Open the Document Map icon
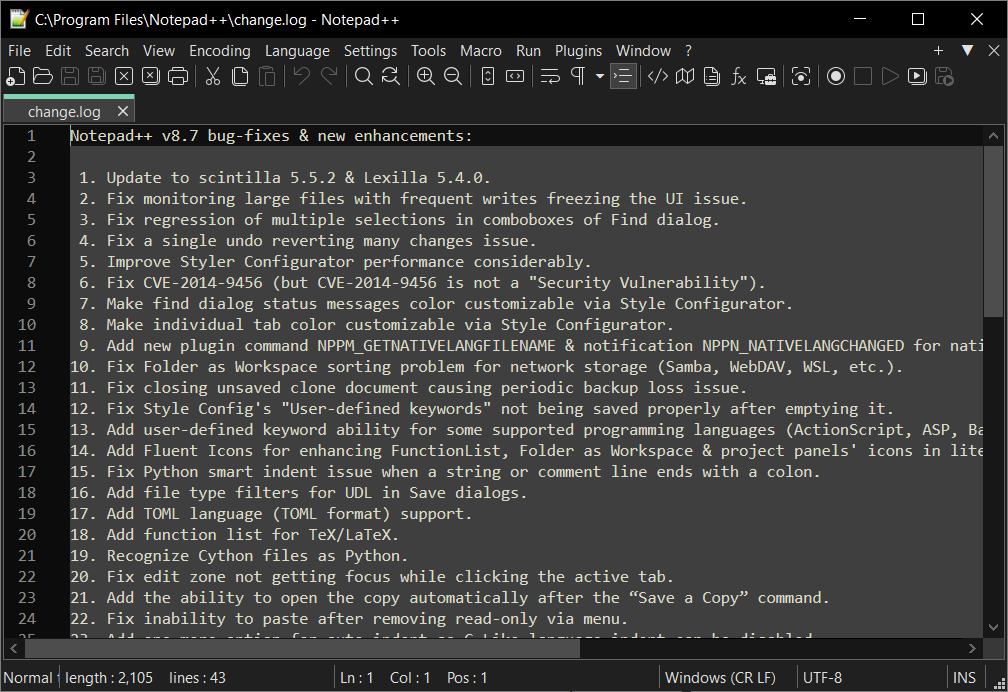Viewport: 1008px width, 692px height. coord(685,76)
